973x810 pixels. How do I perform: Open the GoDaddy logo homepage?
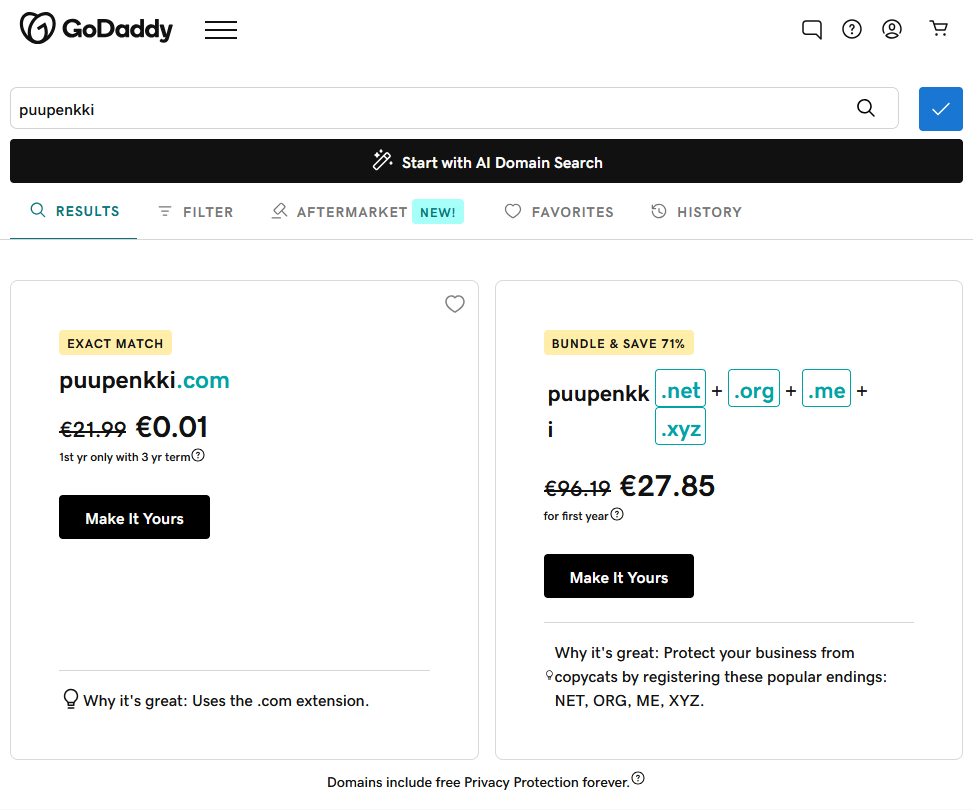96,29
